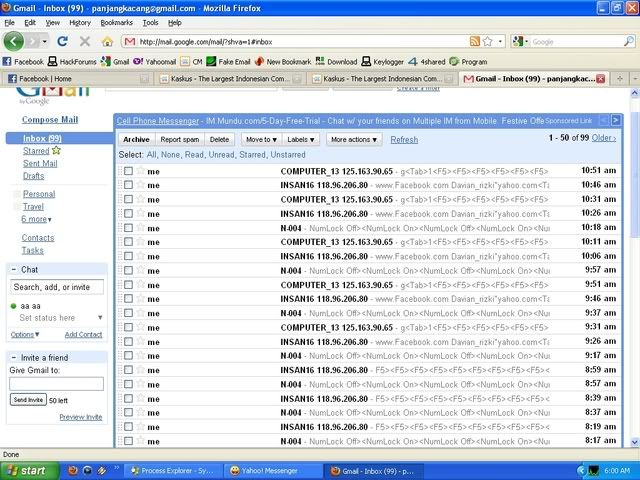Viewport: 640px width, 480px height.
Task: Click the Delete button
Action: 220,140
